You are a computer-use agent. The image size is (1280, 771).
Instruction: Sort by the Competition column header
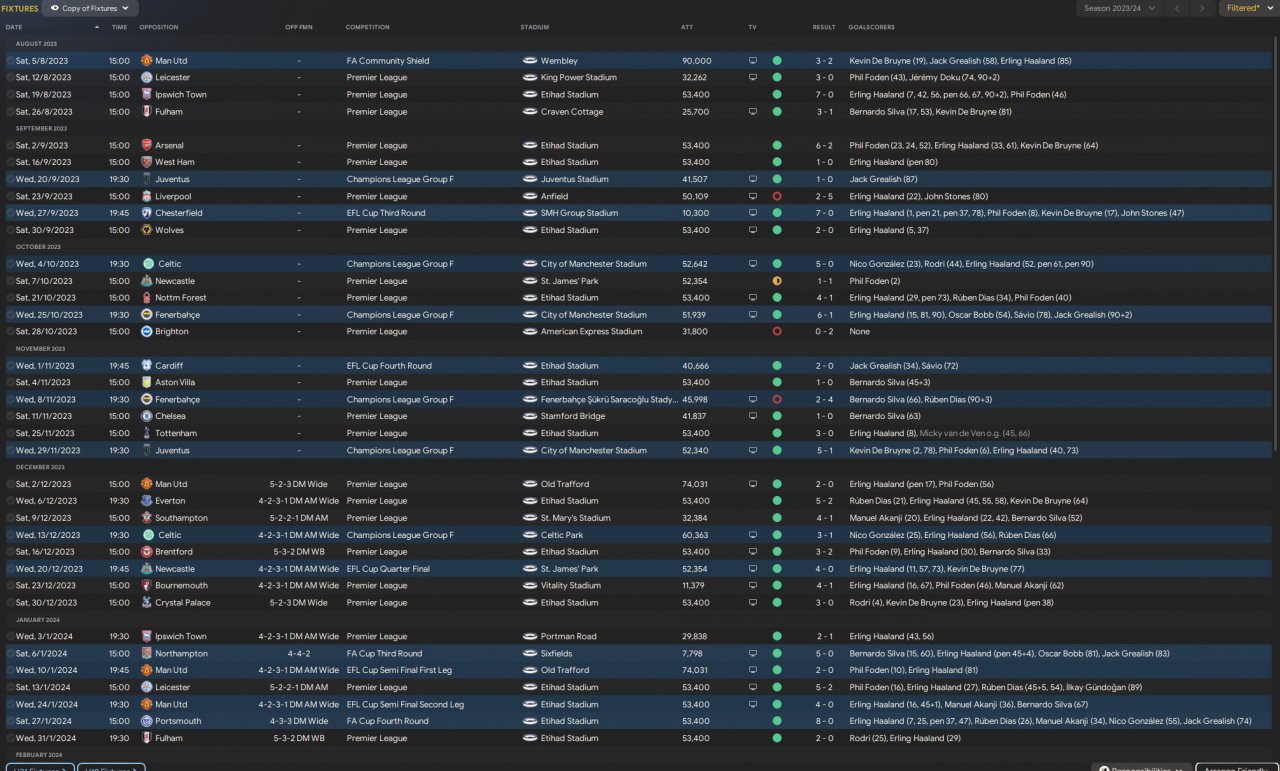[368, 27]
